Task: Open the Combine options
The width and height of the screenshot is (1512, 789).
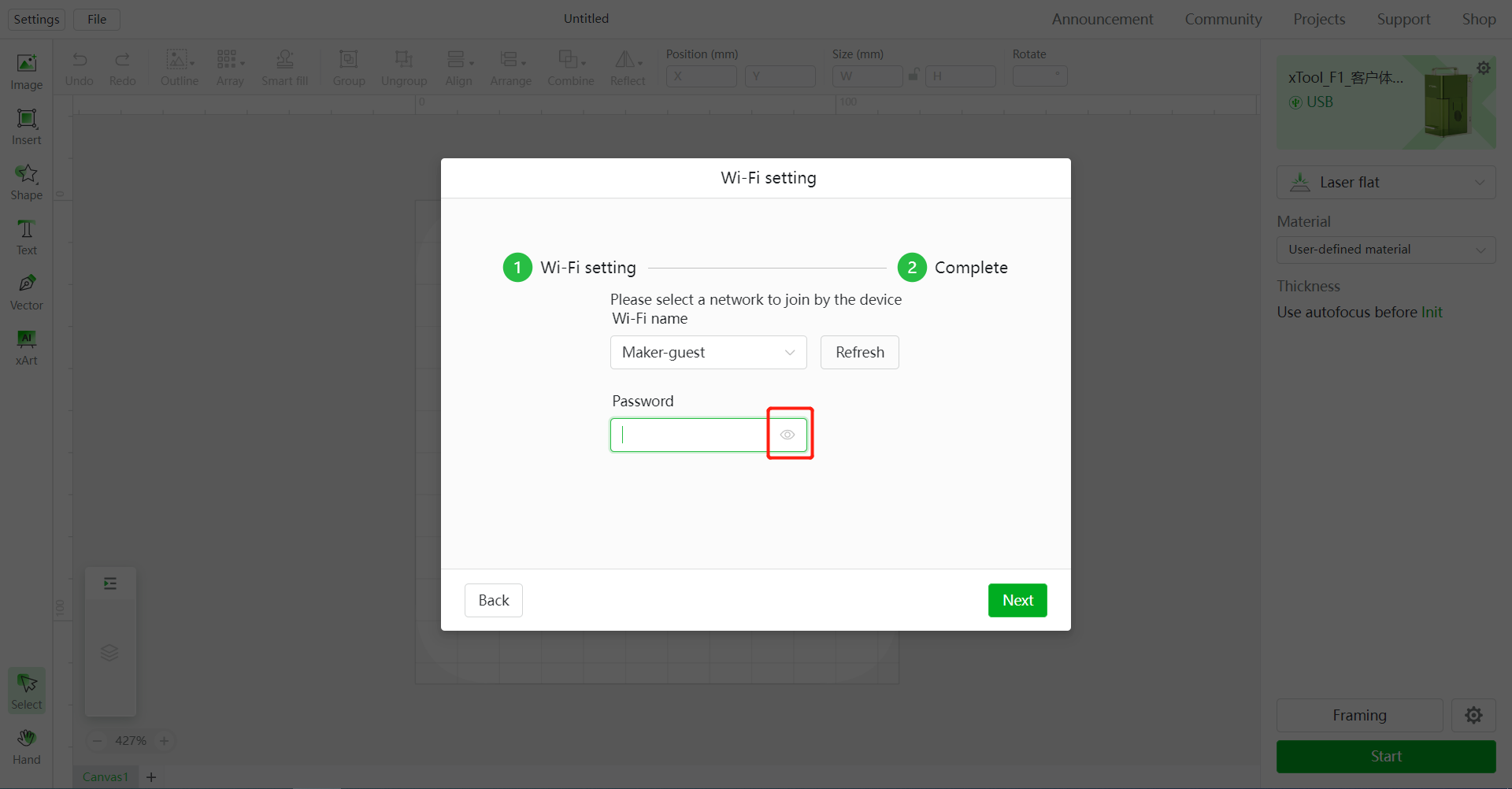Action: [x=570, y=69]
